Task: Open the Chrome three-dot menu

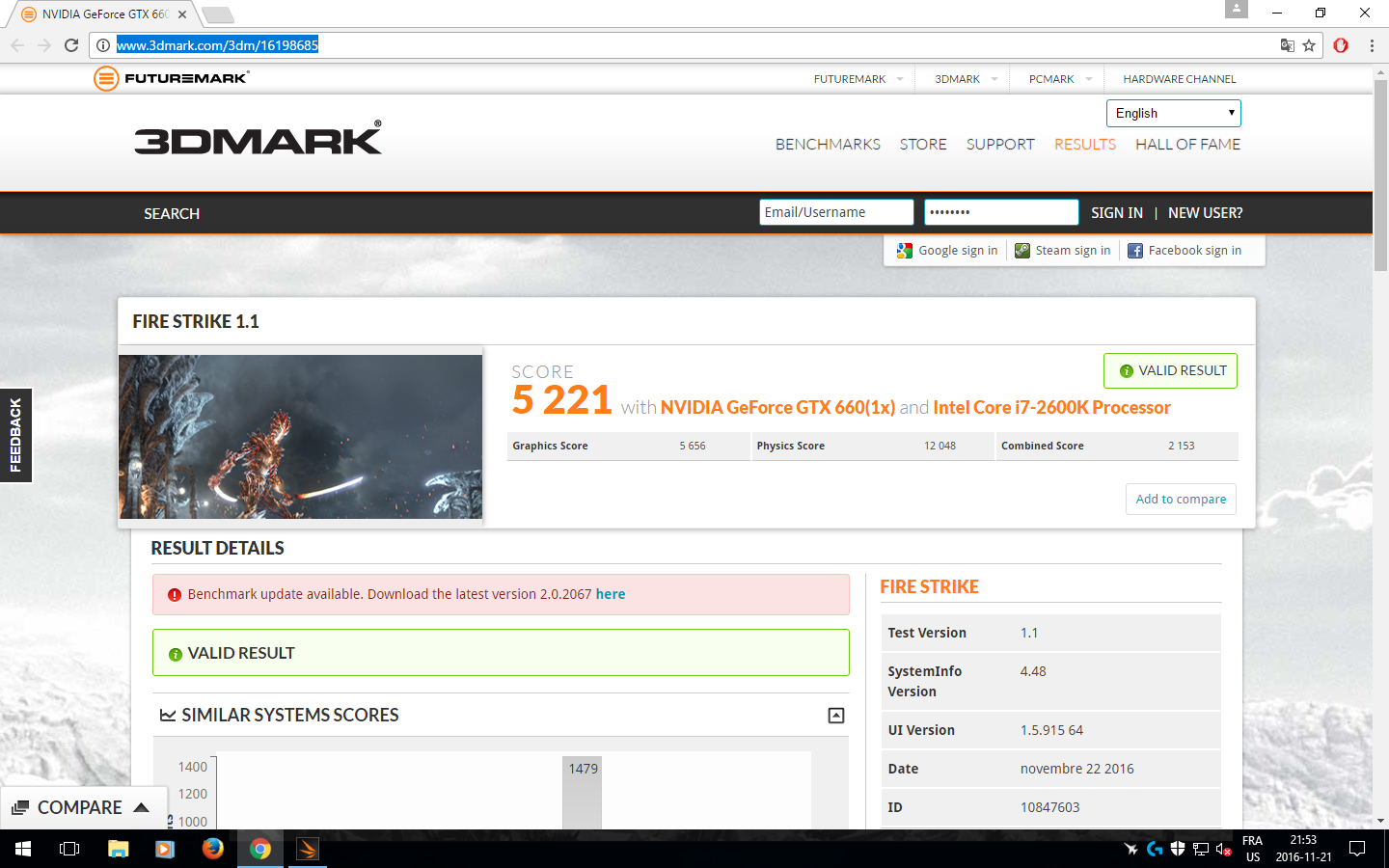Action: pos(1372,45)
